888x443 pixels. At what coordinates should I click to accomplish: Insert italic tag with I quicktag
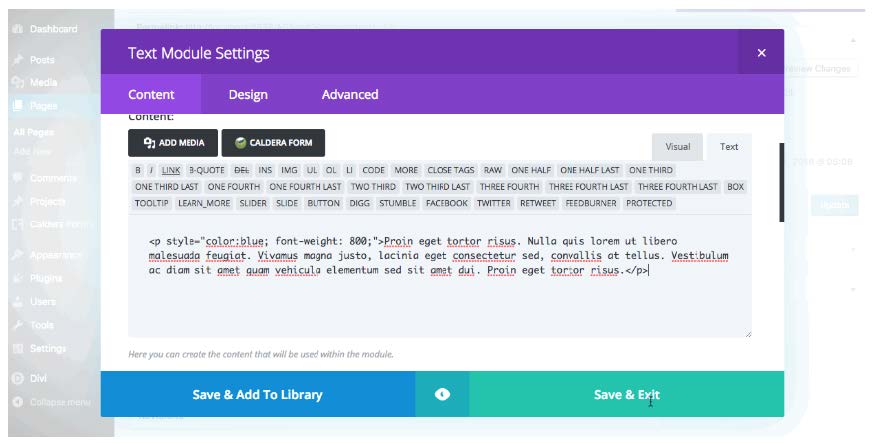tap(151, 170)
